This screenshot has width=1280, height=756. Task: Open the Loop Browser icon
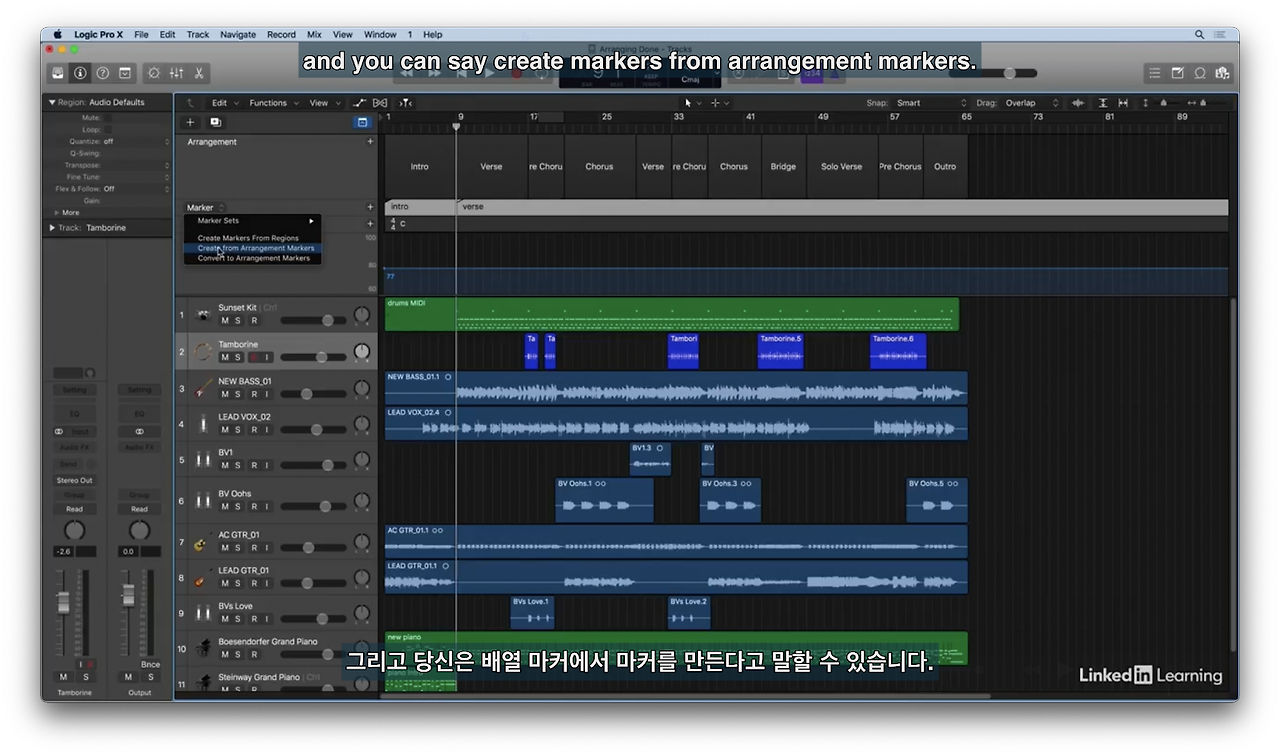click(x=1200, y=73)
